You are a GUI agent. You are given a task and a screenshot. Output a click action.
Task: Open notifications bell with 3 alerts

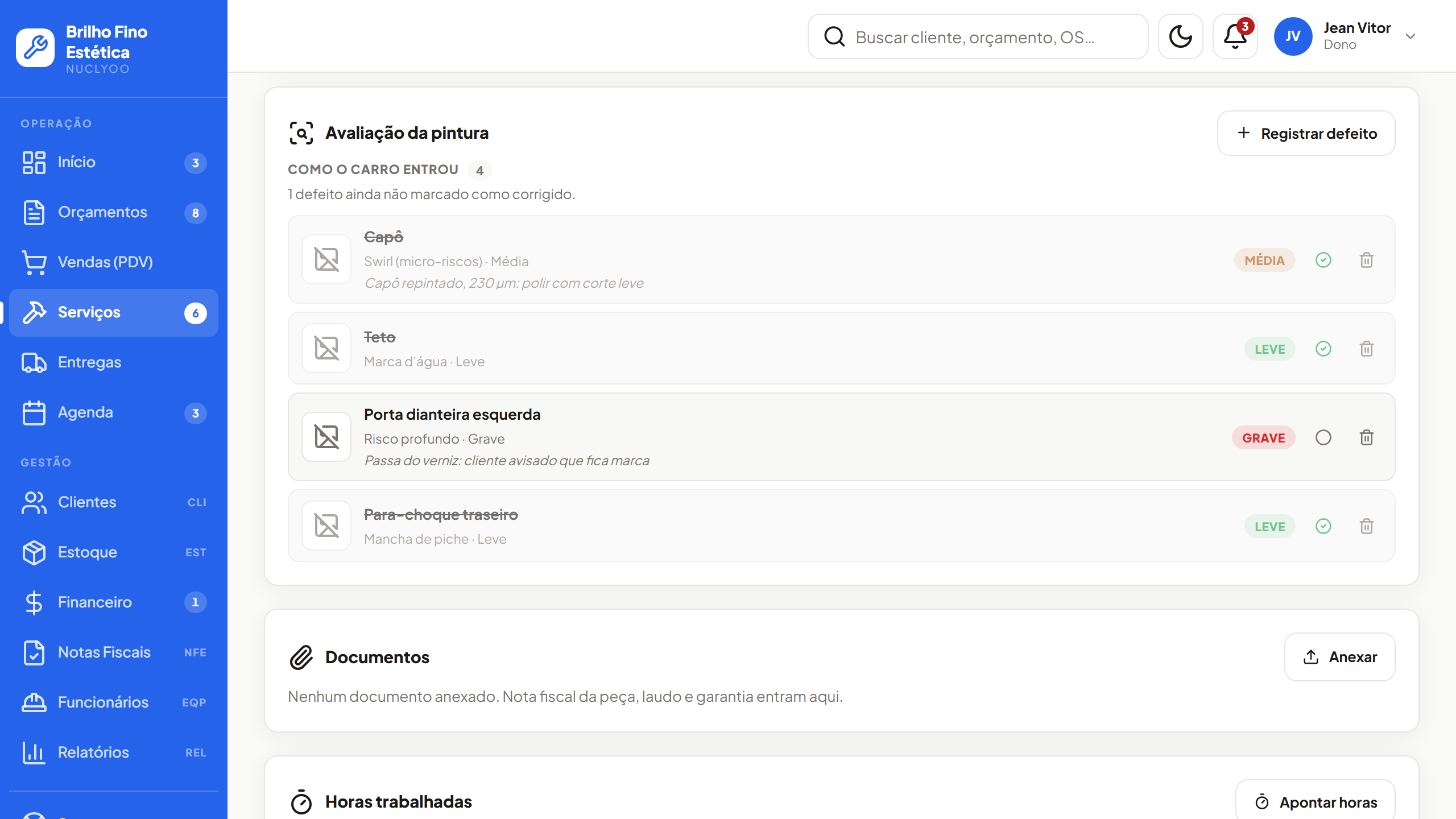(x=1235, y=36)
